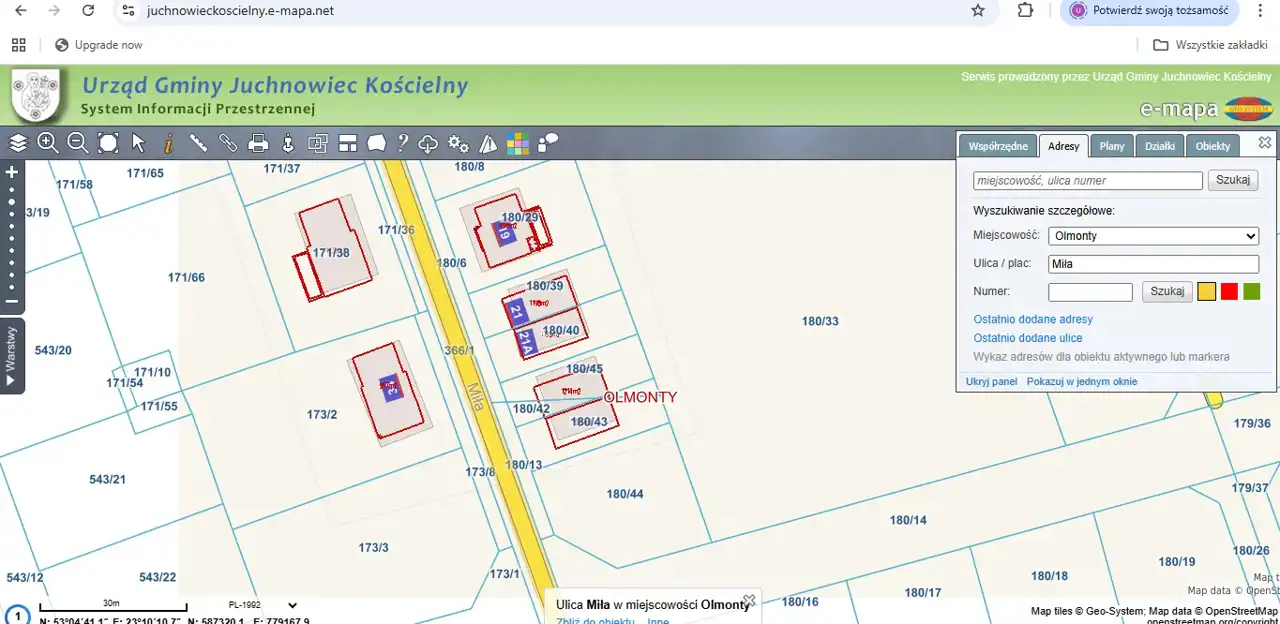Screen dimensions: 1280x624
Task: Open the gears settings icon
Action: point(458,143)
